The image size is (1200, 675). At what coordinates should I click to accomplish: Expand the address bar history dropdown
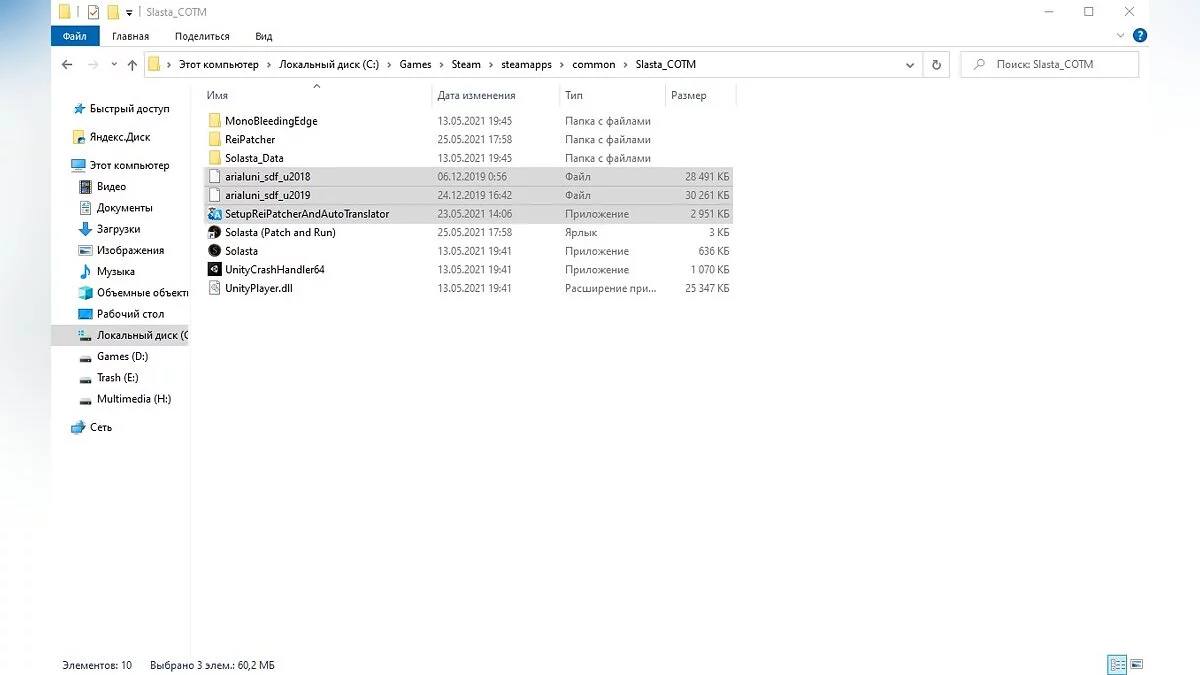click(x=910, y=65)
